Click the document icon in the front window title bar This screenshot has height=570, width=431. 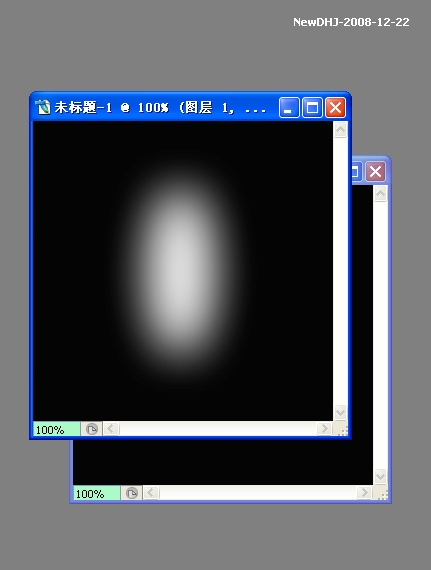click(x=43, y=107)
